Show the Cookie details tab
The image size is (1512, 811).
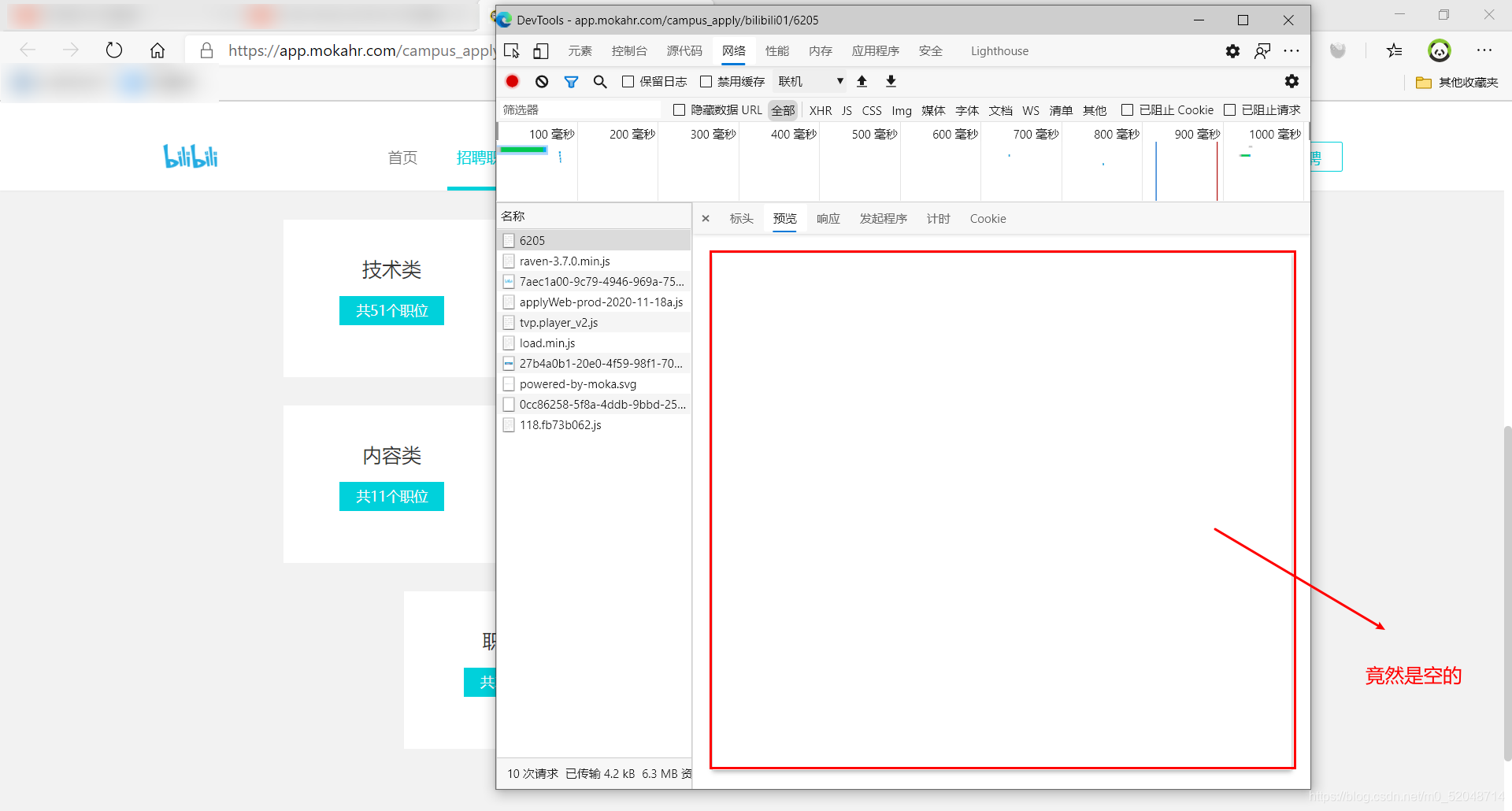point(988,219)
